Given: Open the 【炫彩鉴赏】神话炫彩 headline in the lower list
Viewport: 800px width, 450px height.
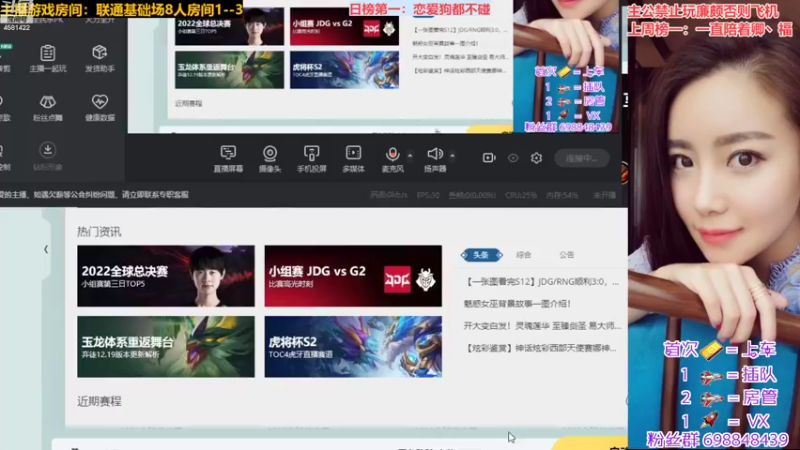Looking at the screenshot, I should [541, 348].
